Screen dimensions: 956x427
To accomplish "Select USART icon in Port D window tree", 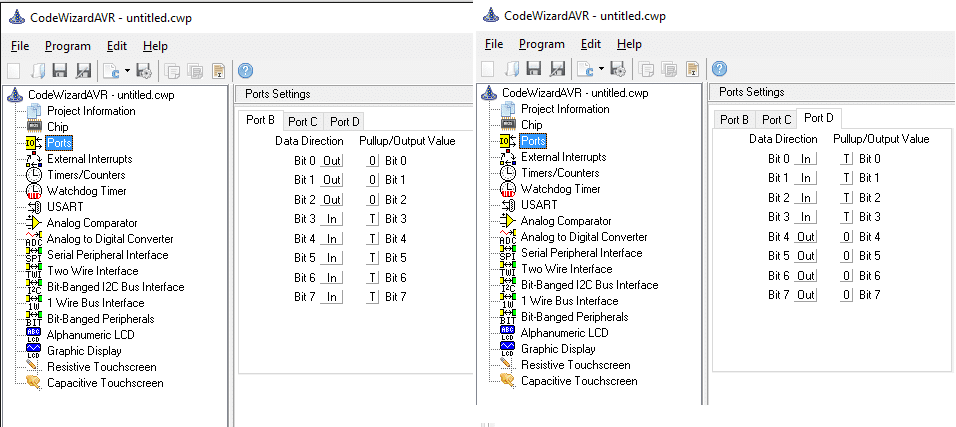I will (x=508, y=205).
